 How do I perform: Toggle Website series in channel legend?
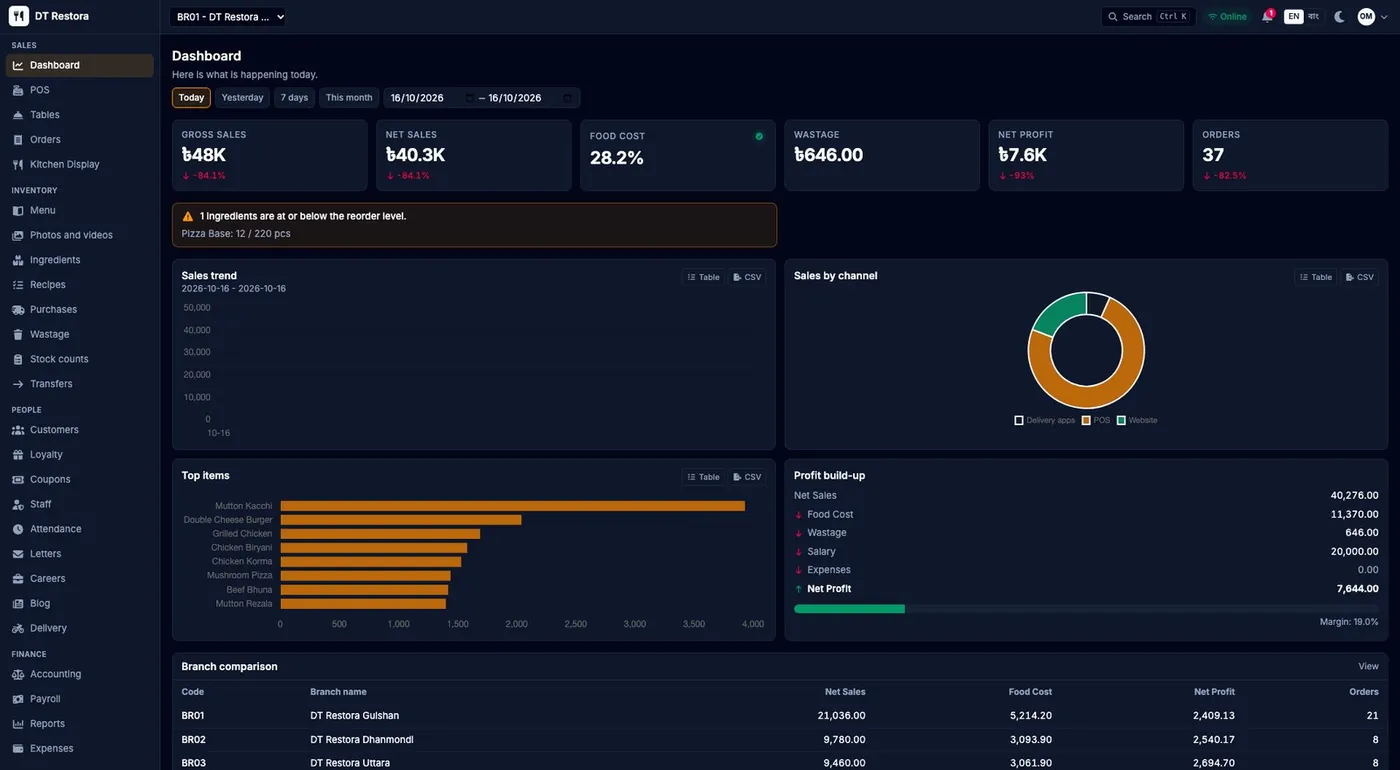click(1137, 420)
